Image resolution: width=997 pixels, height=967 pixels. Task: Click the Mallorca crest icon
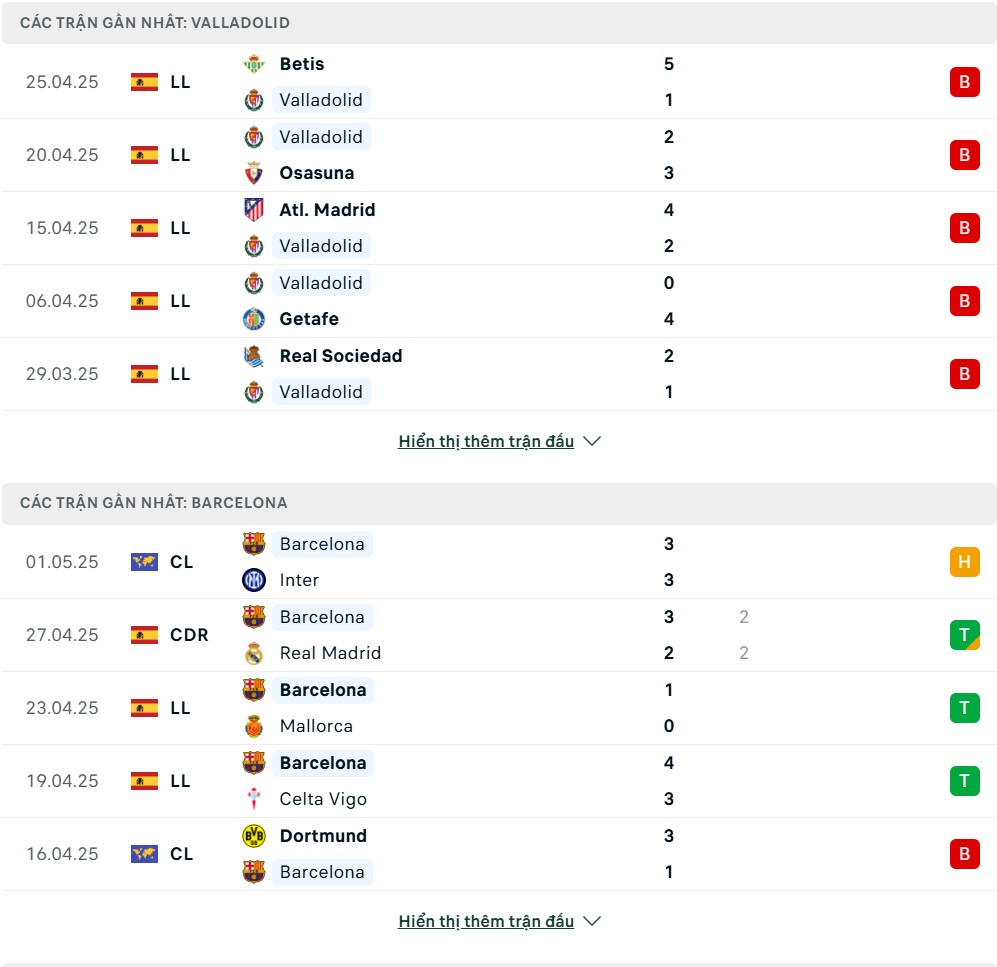click(x=254, y=726)
